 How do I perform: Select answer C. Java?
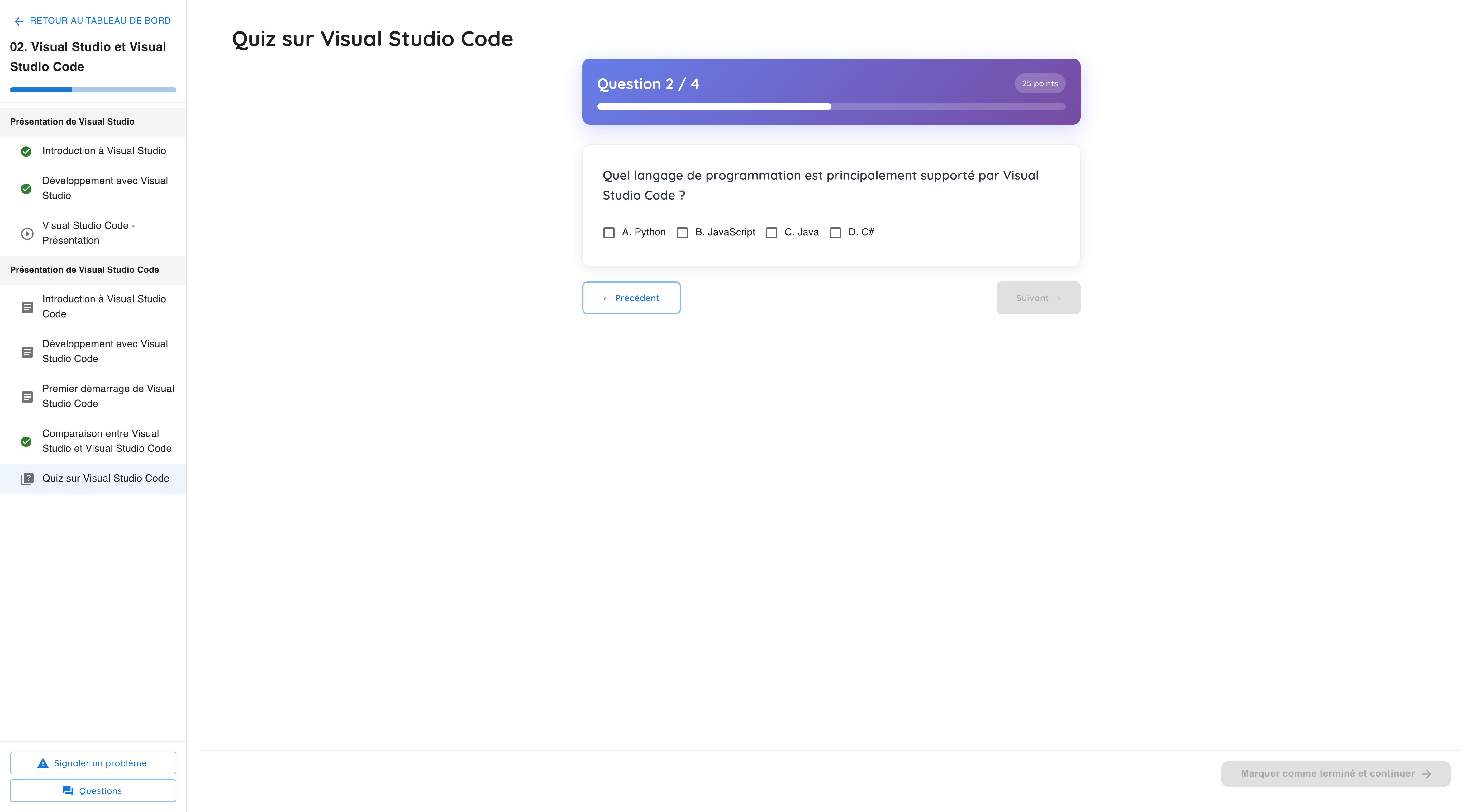pyautogui.click(x=771, y=233)
